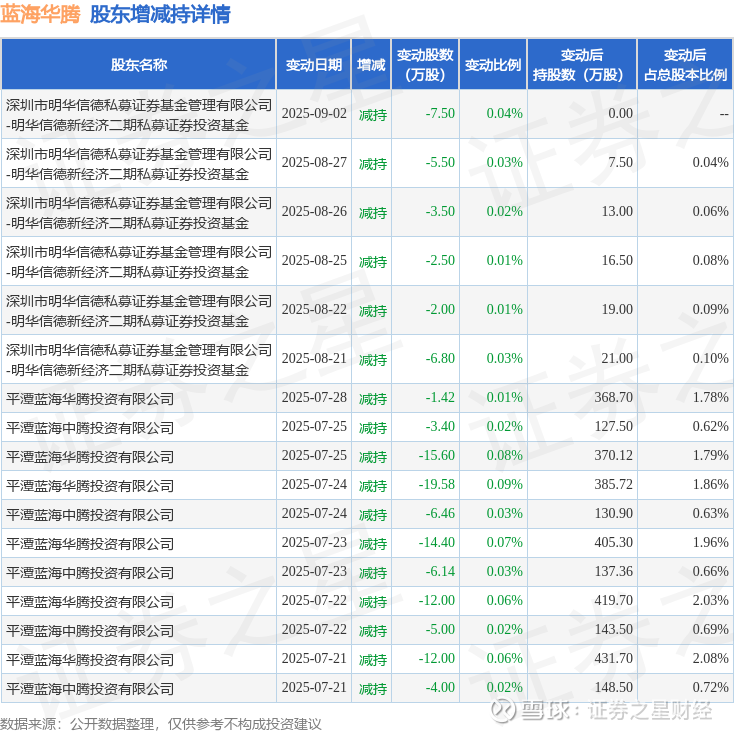
Task: Click the share change value -6.14
Action: [x=440, y=572]
